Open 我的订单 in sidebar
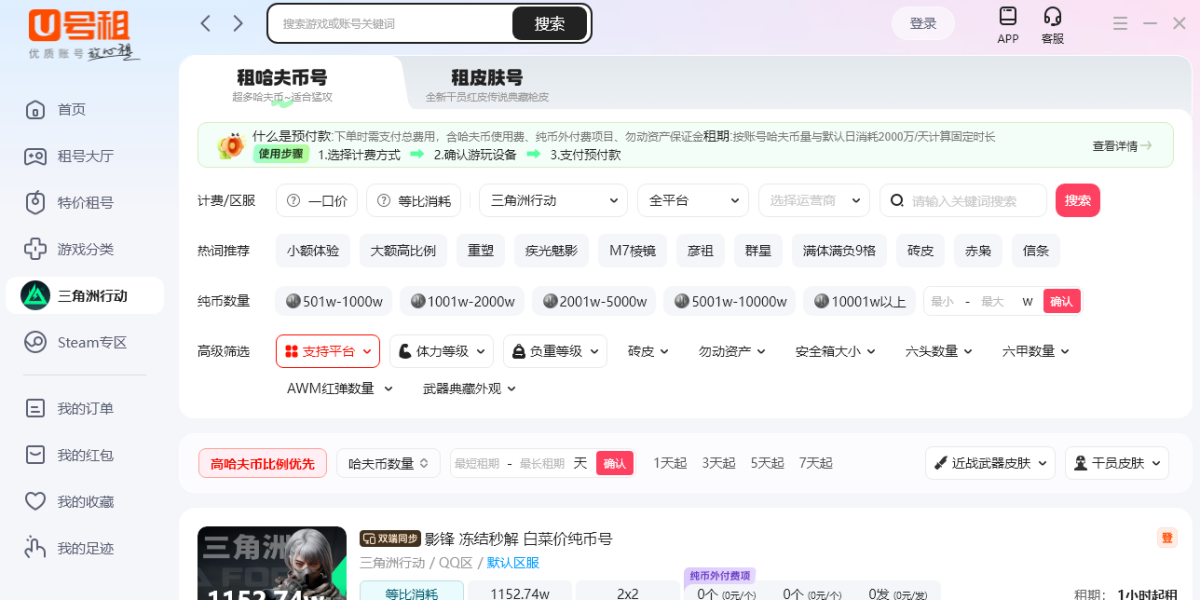The height and width of the screenshot is (600, 1200). [70, 408]
